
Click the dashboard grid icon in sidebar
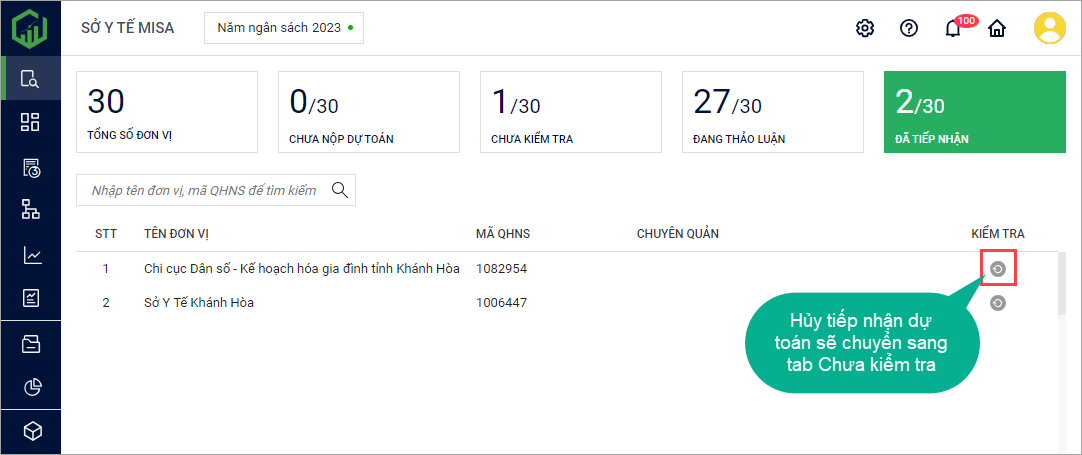pyautogui.click(x=31, y=122)
